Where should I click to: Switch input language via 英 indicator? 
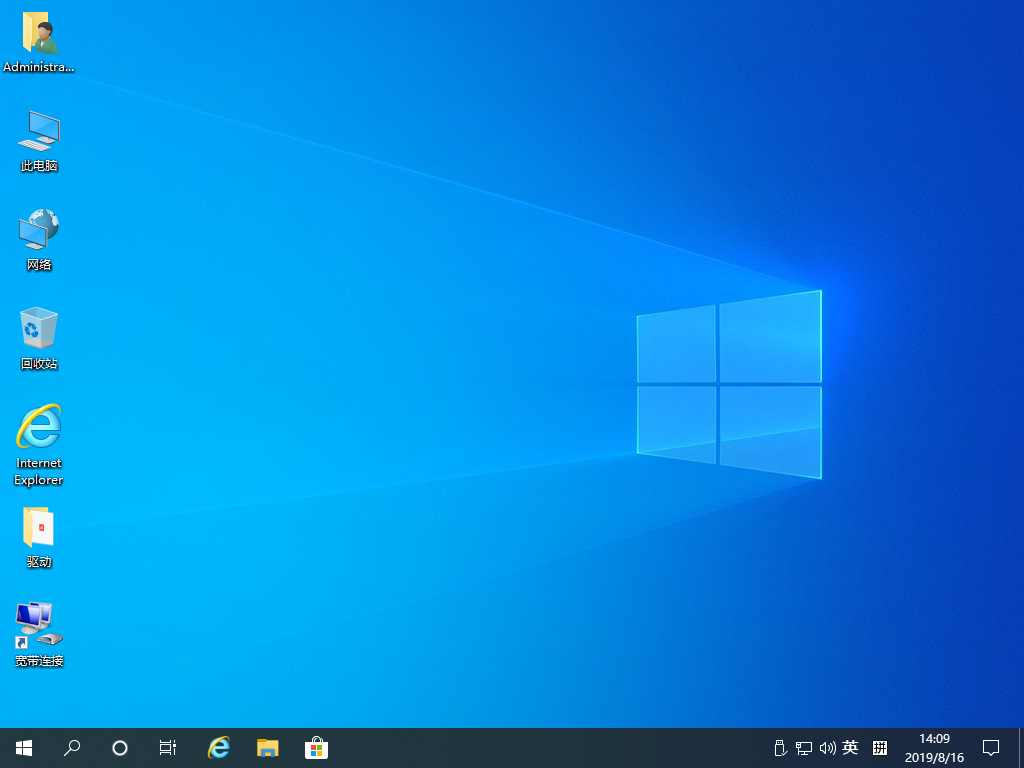pos(849,747)
